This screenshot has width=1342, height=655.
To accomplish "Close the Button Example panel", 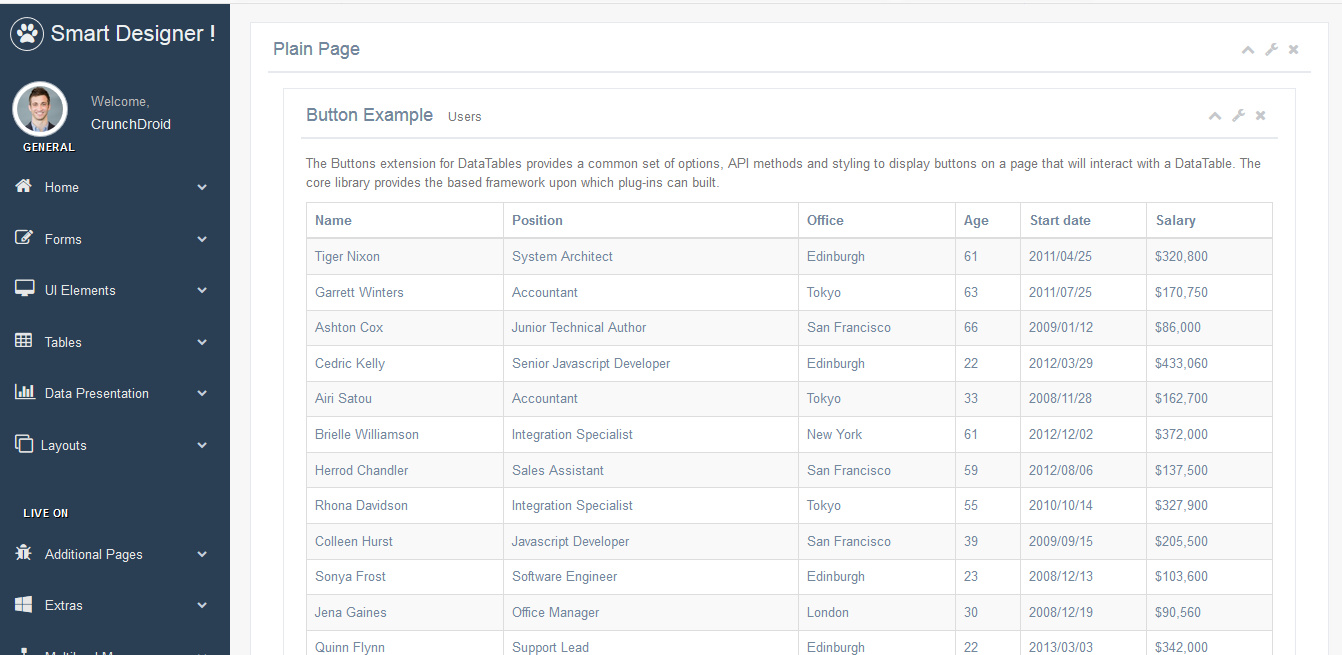I will click(1261, 116).
